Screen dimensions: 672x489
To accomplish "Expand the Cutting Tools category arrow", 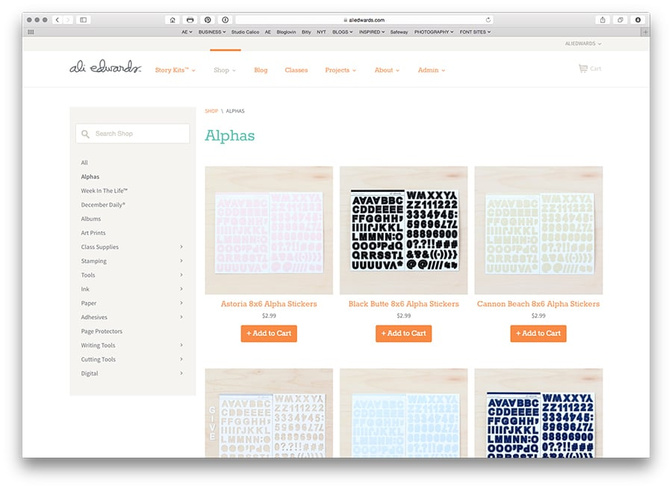I will [181, 359].
